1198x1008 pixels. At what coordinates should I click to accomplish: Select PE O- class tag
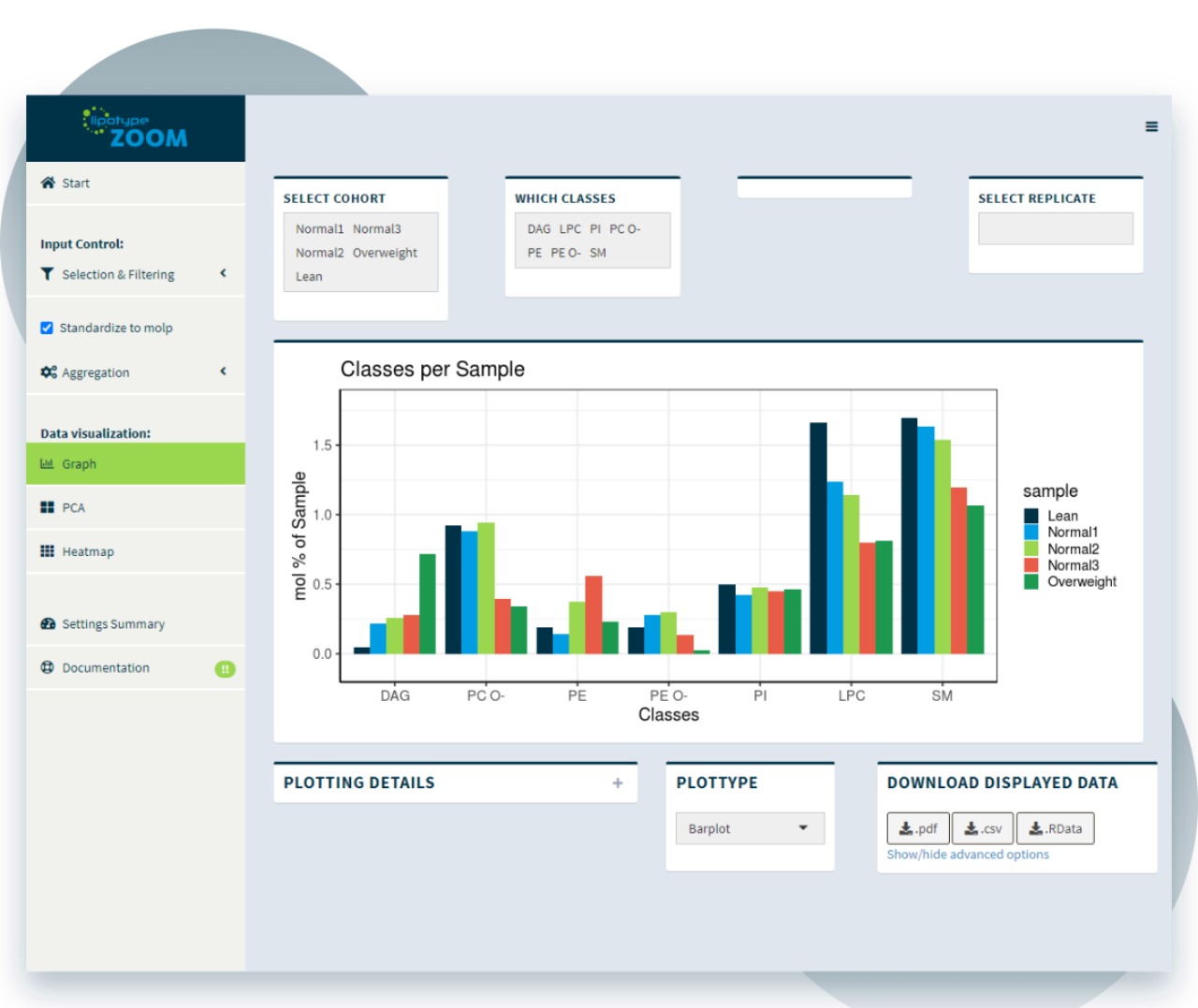coord(565,253)
